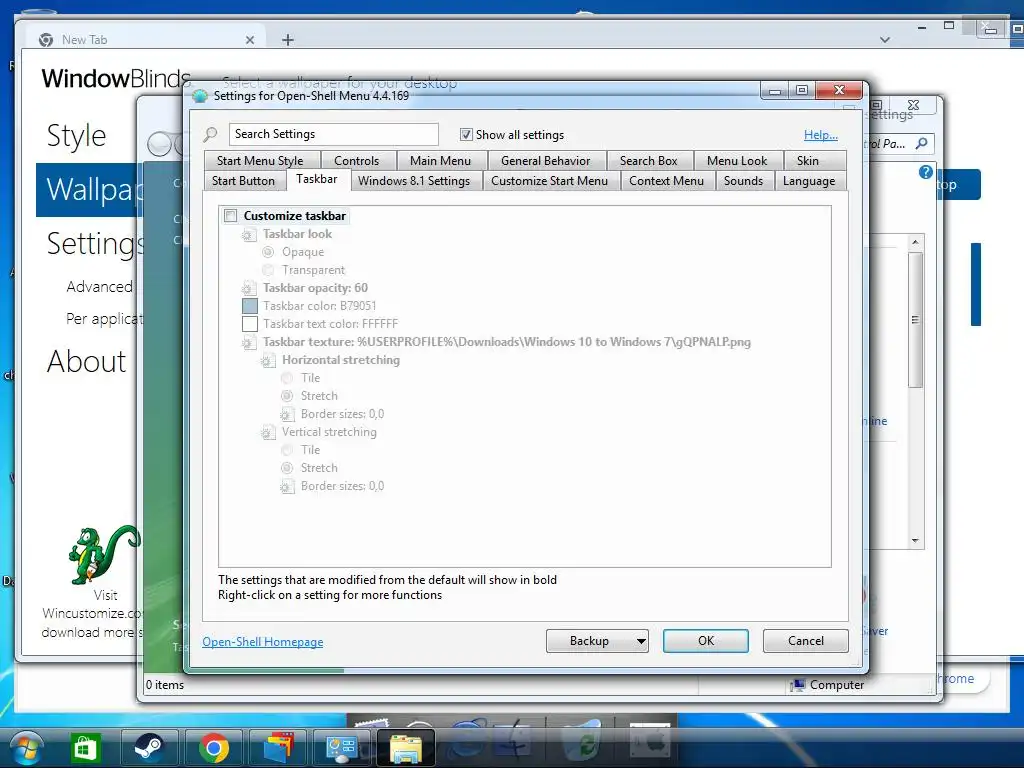The image size is (1024, 768).
Task: Click scrollbar up arrow in Control Panel window
Action: coord(915,242)
